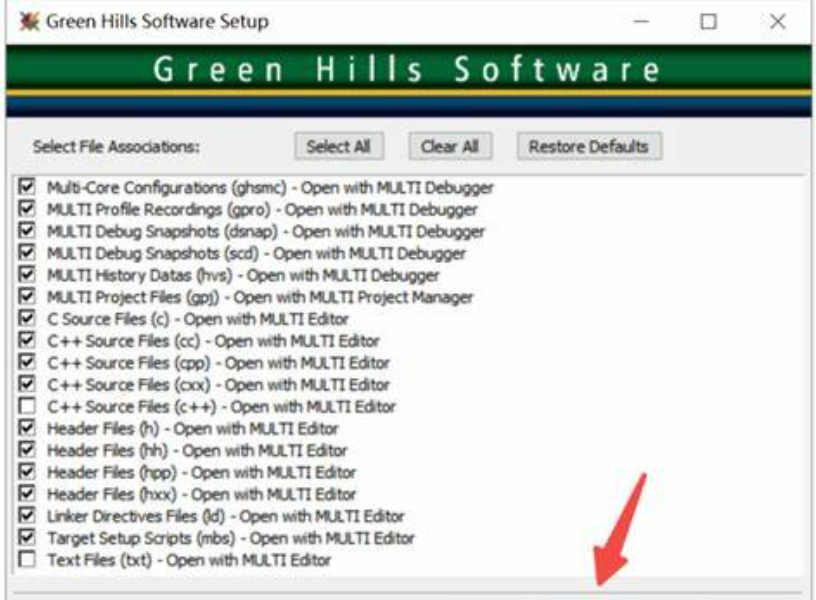
Task: Select the "Open with MULTI Project Manager" text
Action: 353,297
